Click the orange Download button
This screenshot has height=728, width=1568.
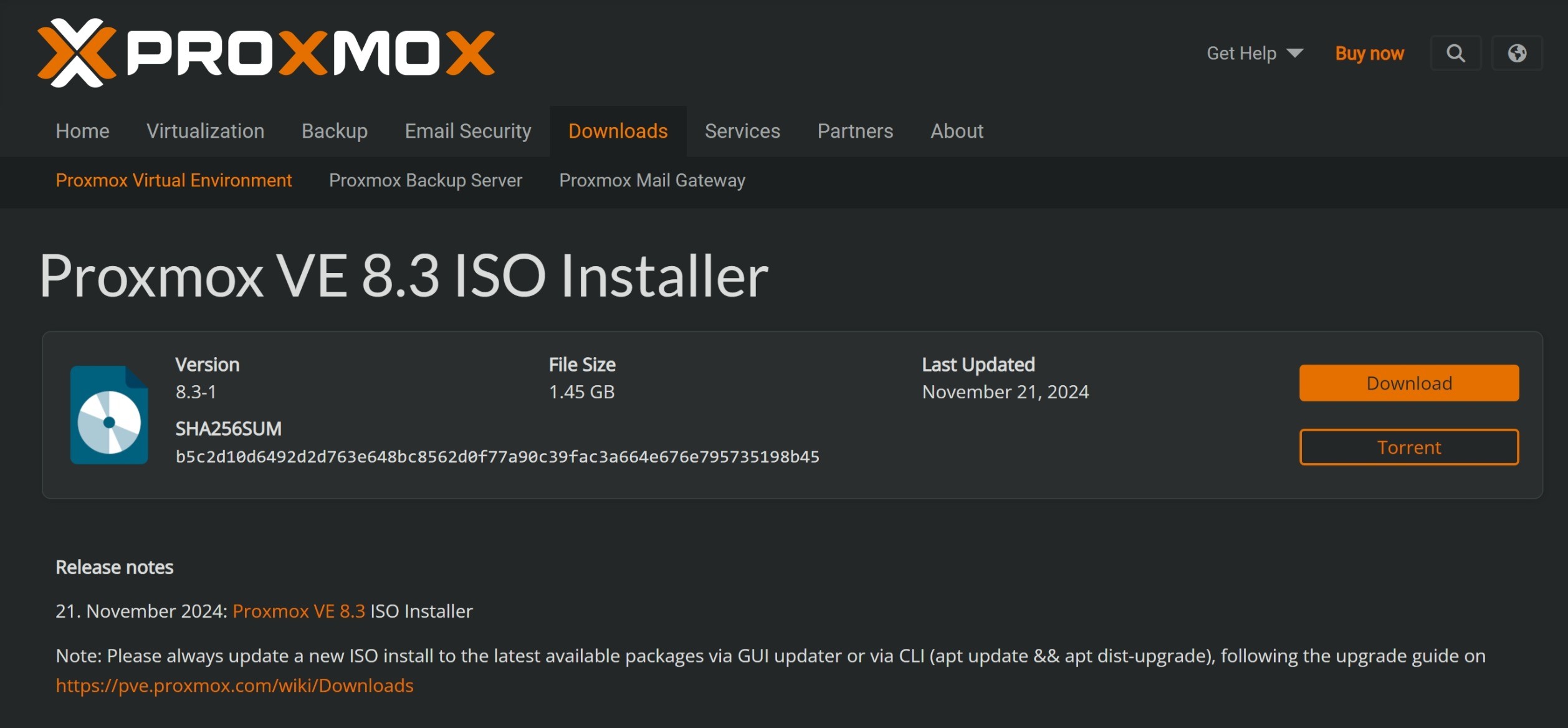click(1408, 383)
